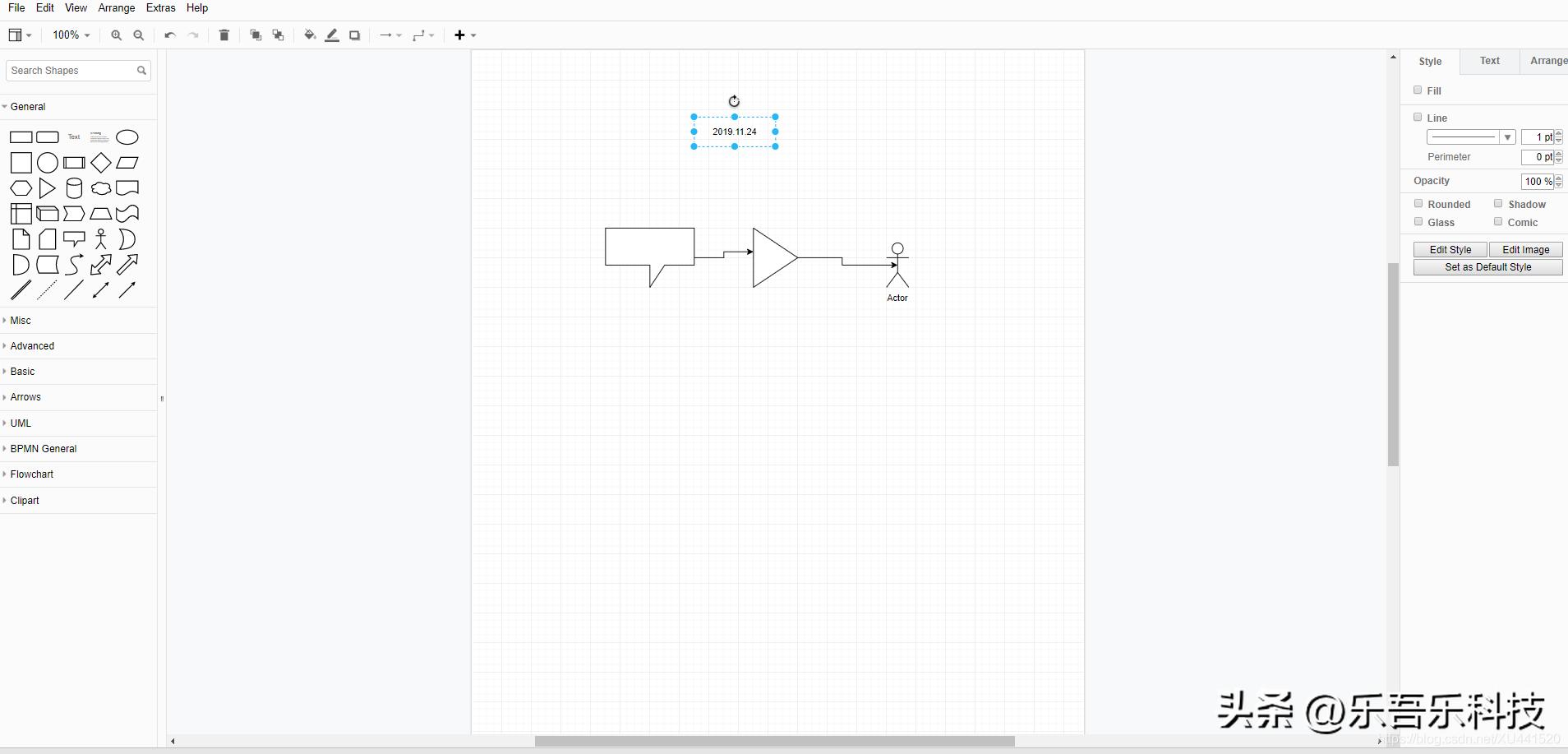
Task: Toggle the Comic checkbox
Action: pyautogui.click(x=1498, y=222)
